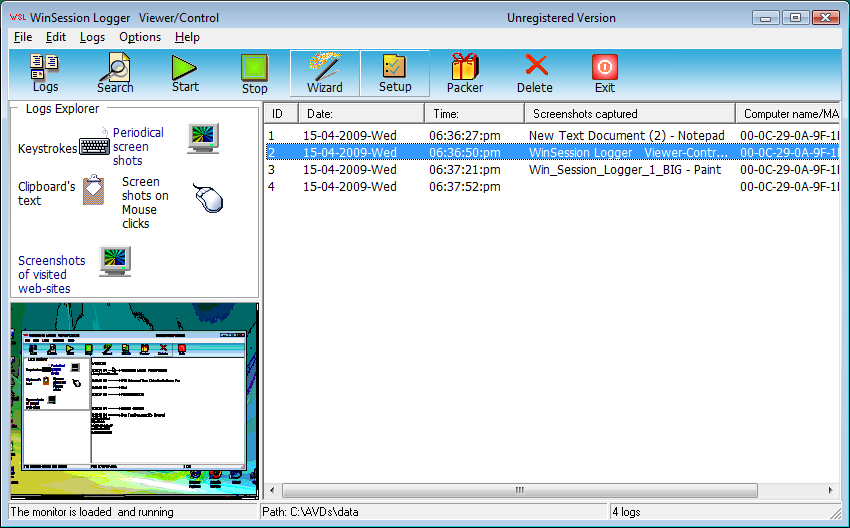Click the screenshot preview thumbnail
The image size is (850, 528).
click(x=134, y=400)
